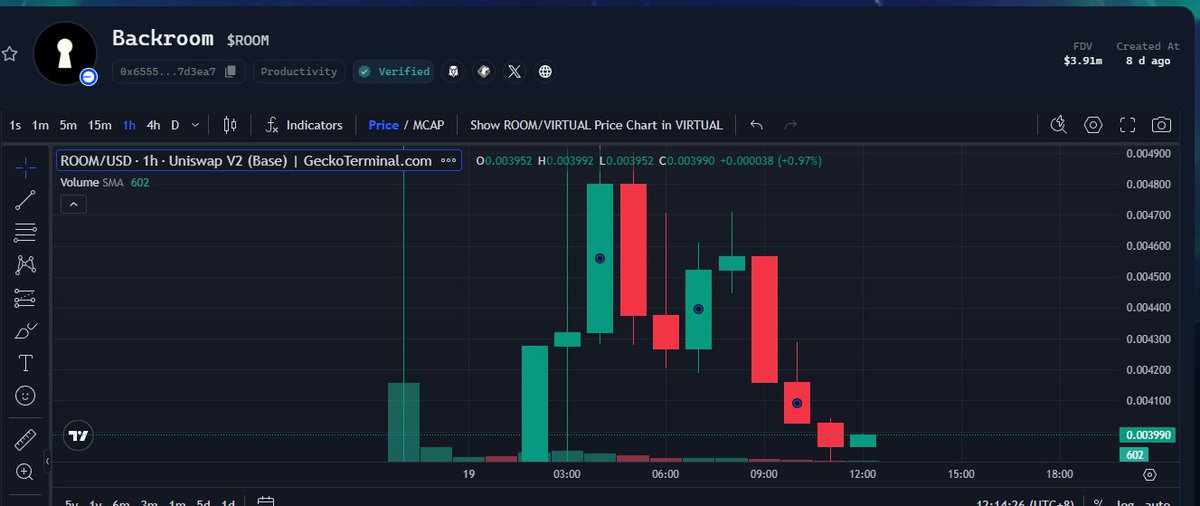Screen dimensions: 1200x506
Task: Click the ROOM/USD Uniswap V2 legend title
Action: click(x=246, y=161)
